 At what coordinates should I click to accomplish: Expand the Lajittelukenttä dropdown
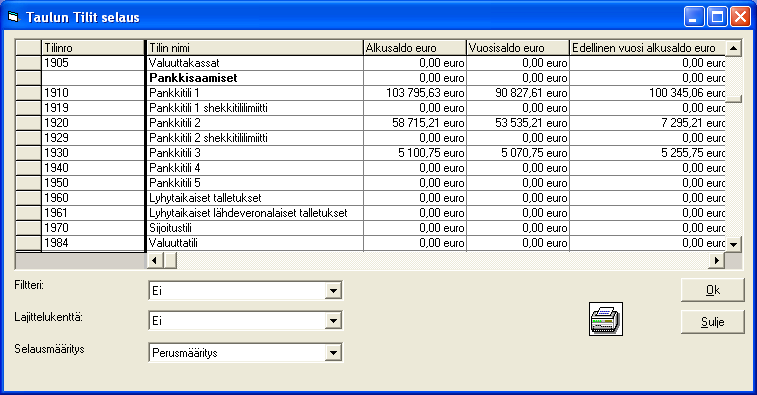[333, 321]
